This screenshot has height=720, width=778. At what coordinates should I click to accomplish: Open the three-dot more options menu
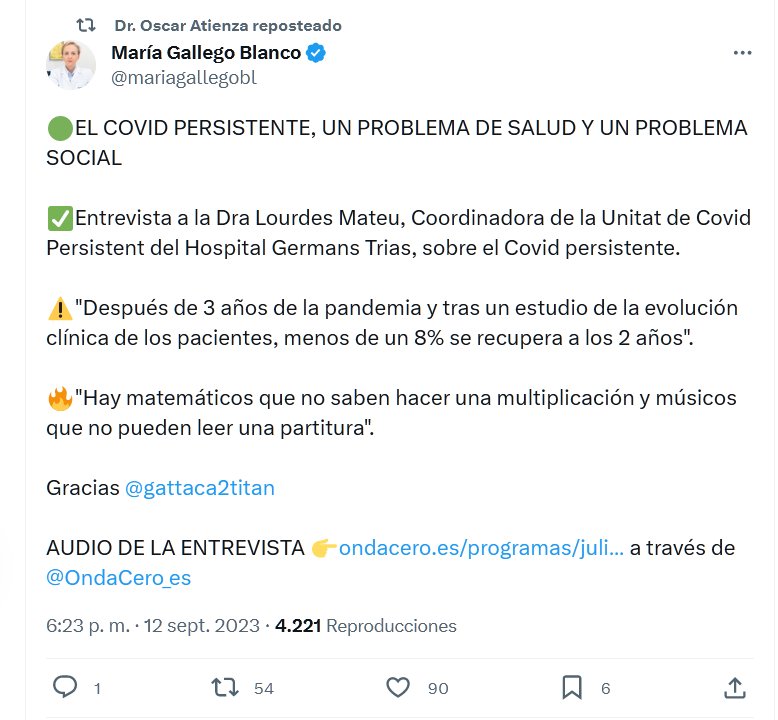[741, 53]
